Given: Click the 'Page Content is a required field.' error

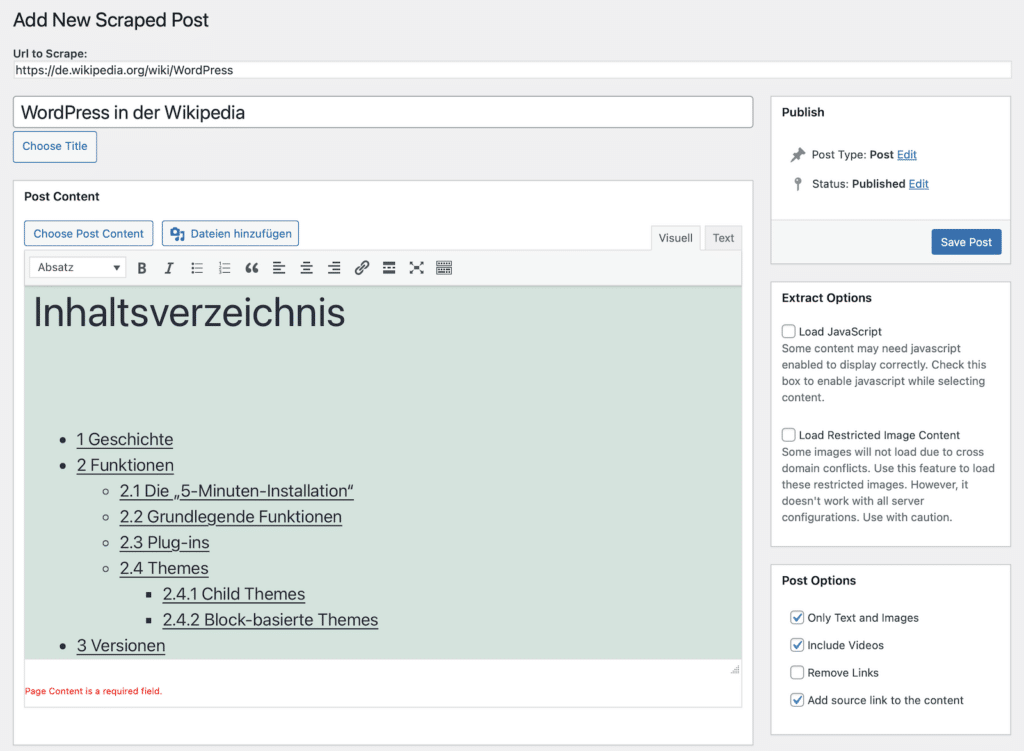Looking at the screenshot, I should [x=93, y=691].
